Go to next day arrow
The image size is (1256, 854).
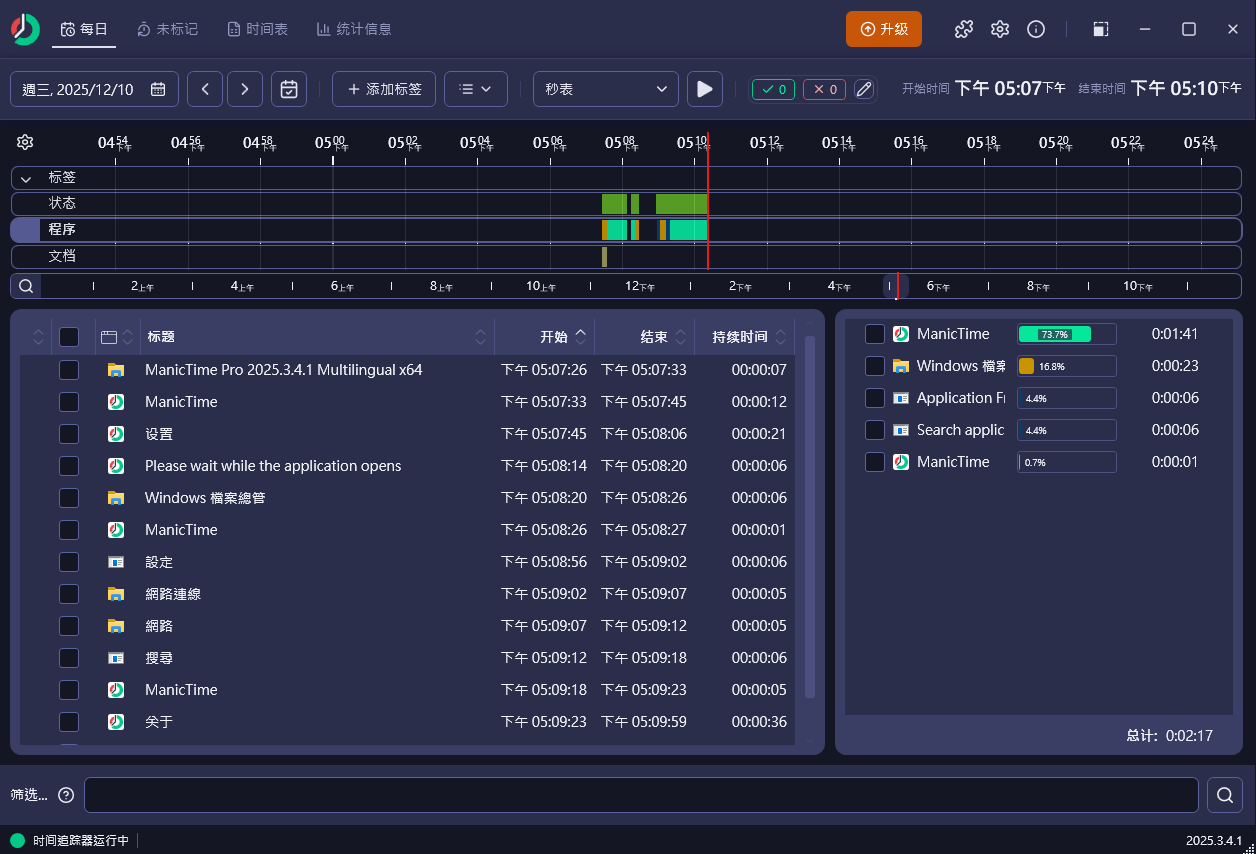tap(245, 89)
